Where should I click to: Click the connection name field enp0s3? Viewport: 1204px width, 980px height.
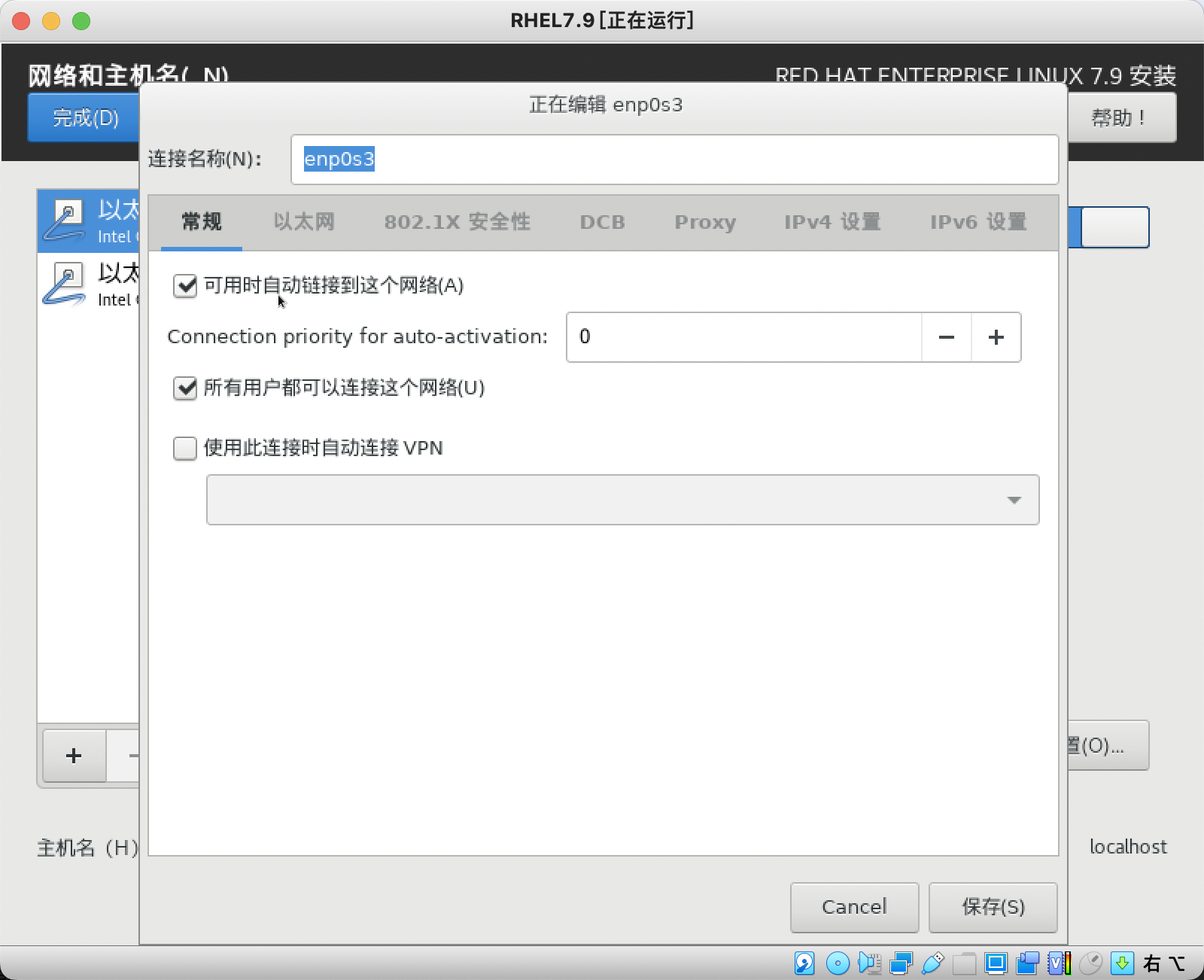click(x=674, y=160)
